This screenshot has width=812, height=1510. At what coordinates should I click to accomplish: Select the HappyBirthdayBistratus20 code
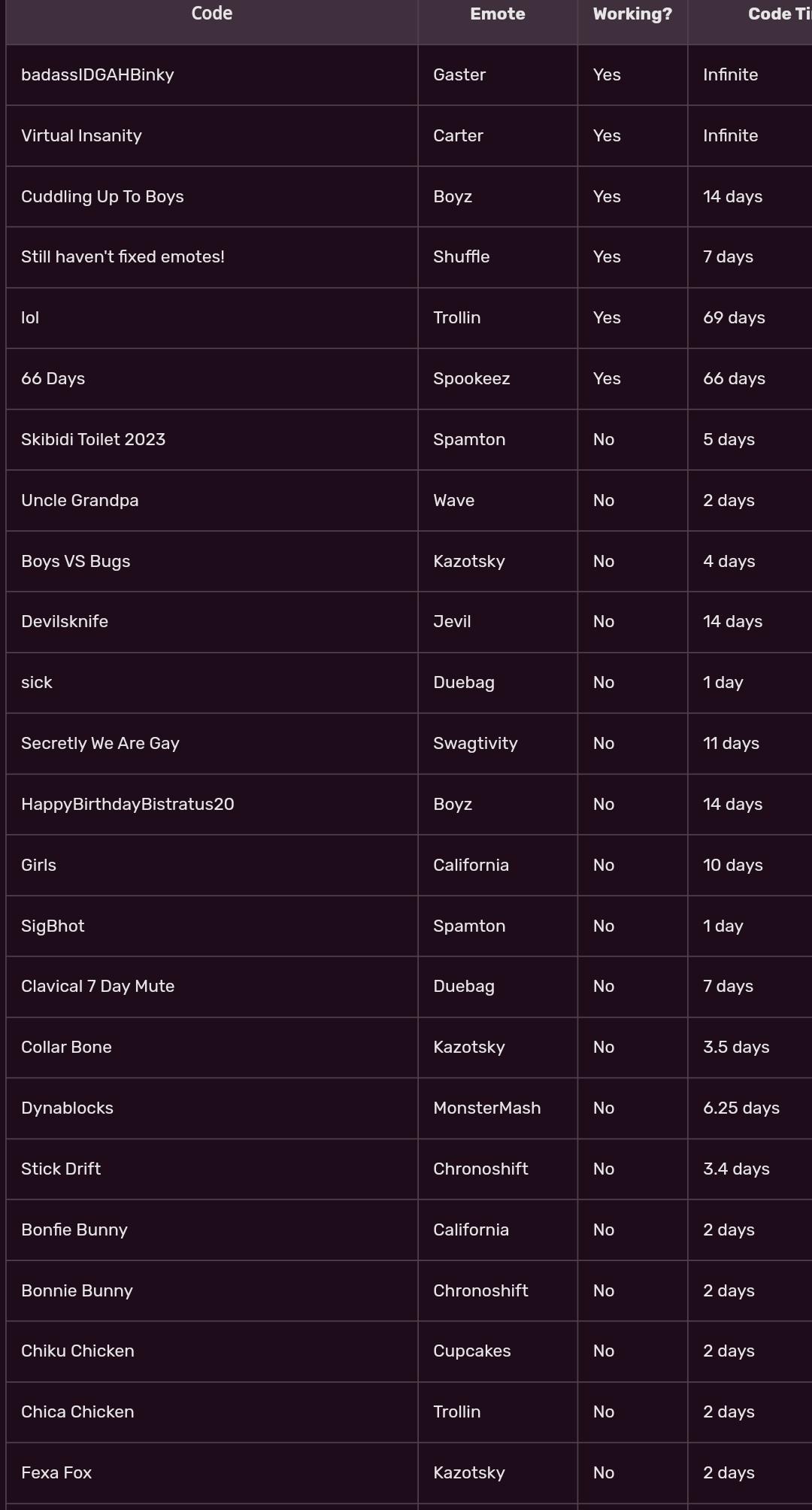(128, 804)
